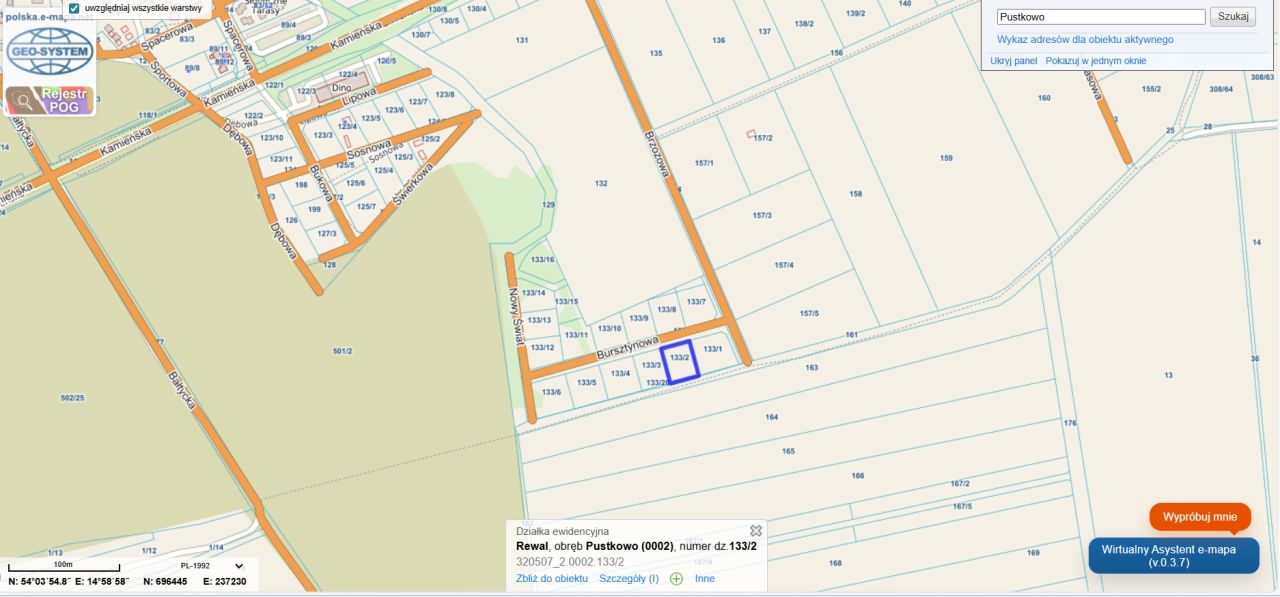Click the highlighted parcel 133/2
Screen dimensions: 1280x597
point(680,362)
